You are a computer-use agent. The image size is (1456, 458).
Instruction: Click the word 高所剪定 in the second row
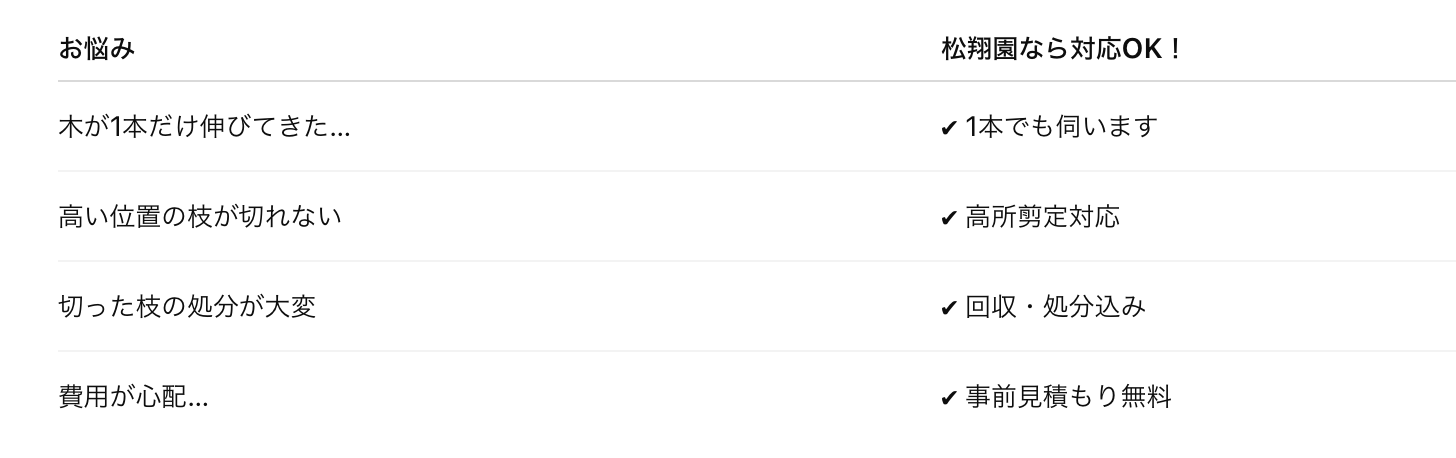1016,217
